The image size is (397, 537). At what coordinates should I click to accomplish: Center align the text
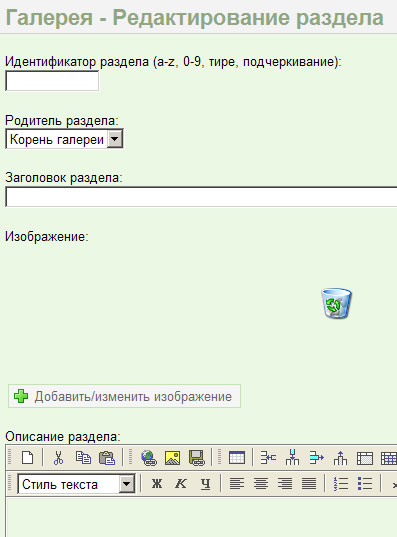261,484
